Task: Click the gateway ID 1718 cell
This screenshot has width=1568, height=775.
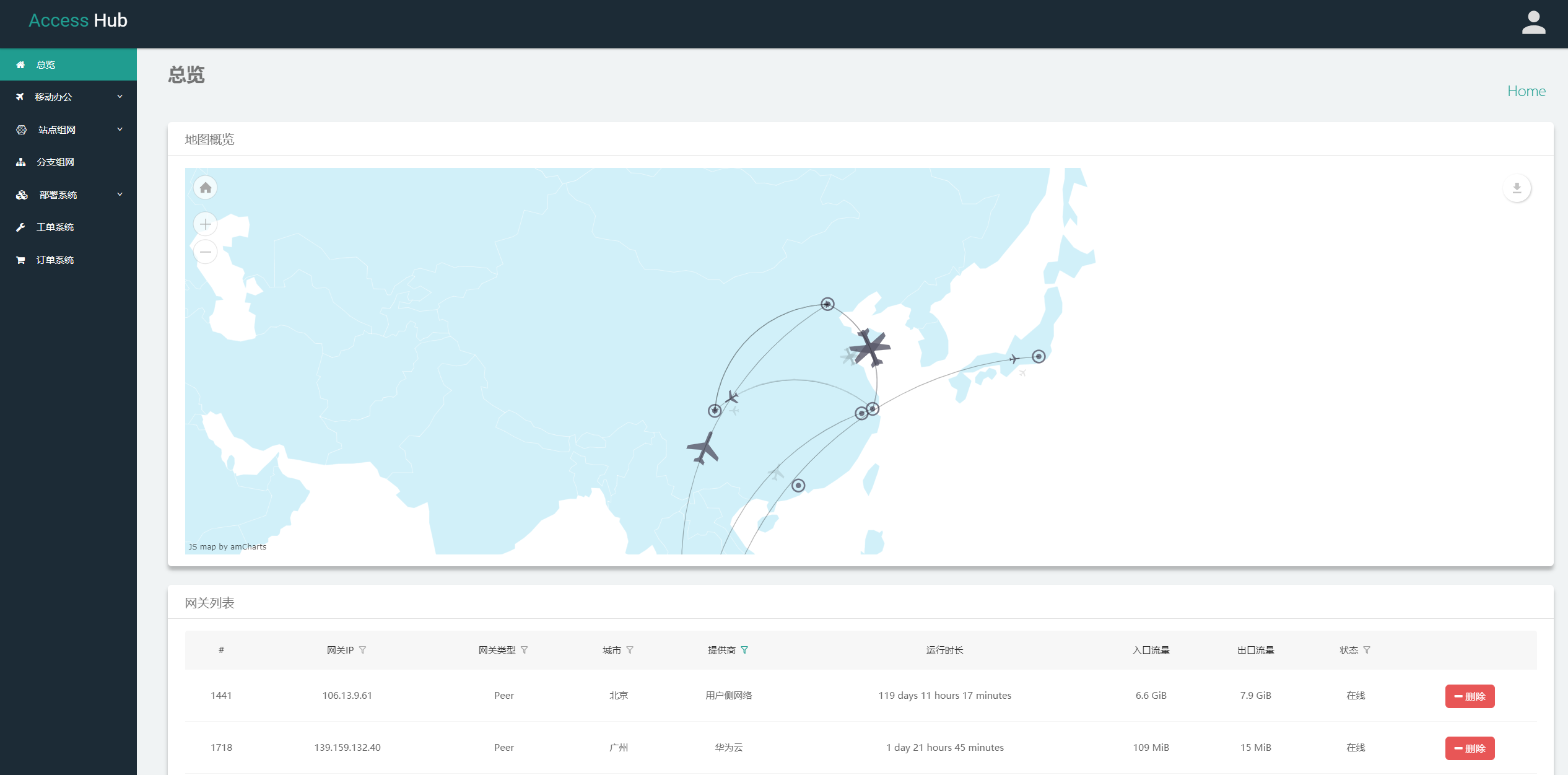Action: pyautogui.click(x=221, y=748)
